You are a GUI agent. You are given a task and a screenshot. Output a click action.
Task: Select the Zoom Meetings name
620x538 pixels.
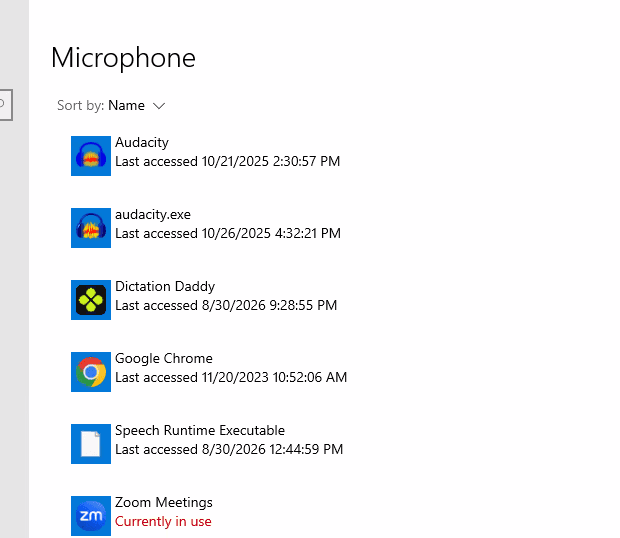tap(164, 502)
